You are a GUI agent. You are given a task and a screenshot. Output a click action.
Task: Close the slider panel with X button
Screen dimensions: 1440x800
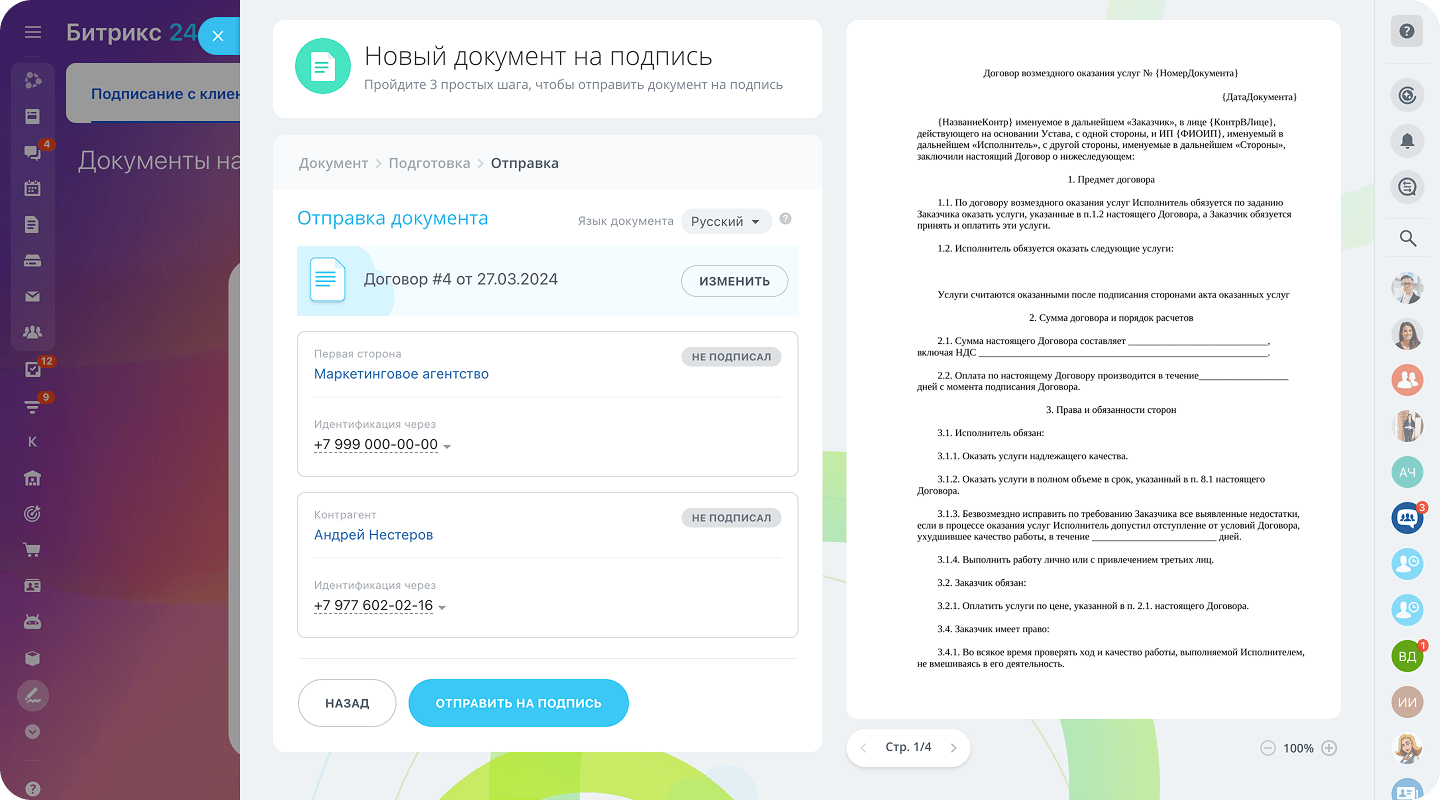(218, 36)
